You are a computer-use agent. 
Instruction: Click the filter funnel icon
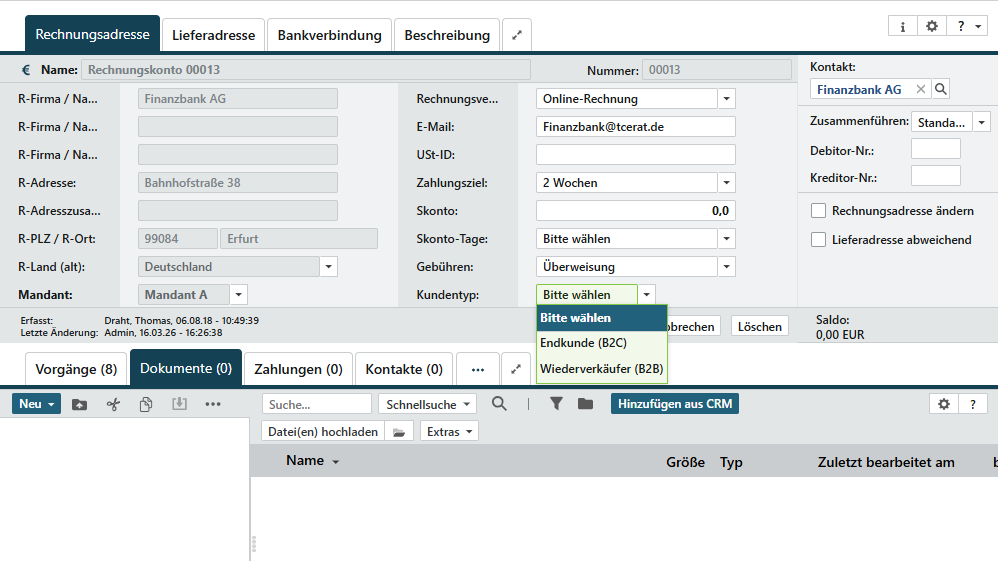556,404
